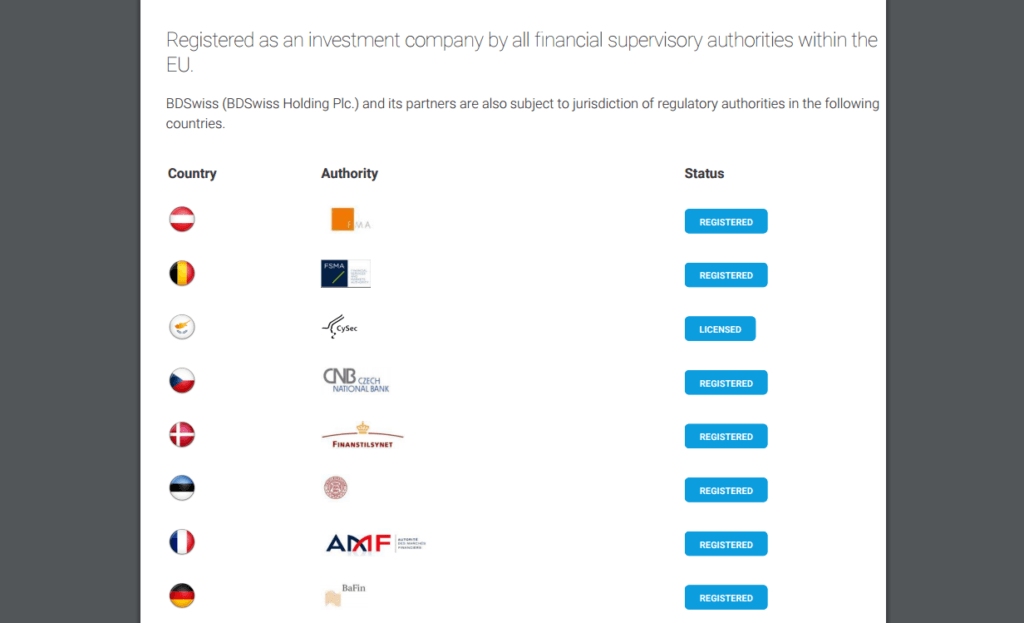Screen dimensions: 1024x623
Task: Click the REGISTERED button in Austria row
Action: [726, 221]
